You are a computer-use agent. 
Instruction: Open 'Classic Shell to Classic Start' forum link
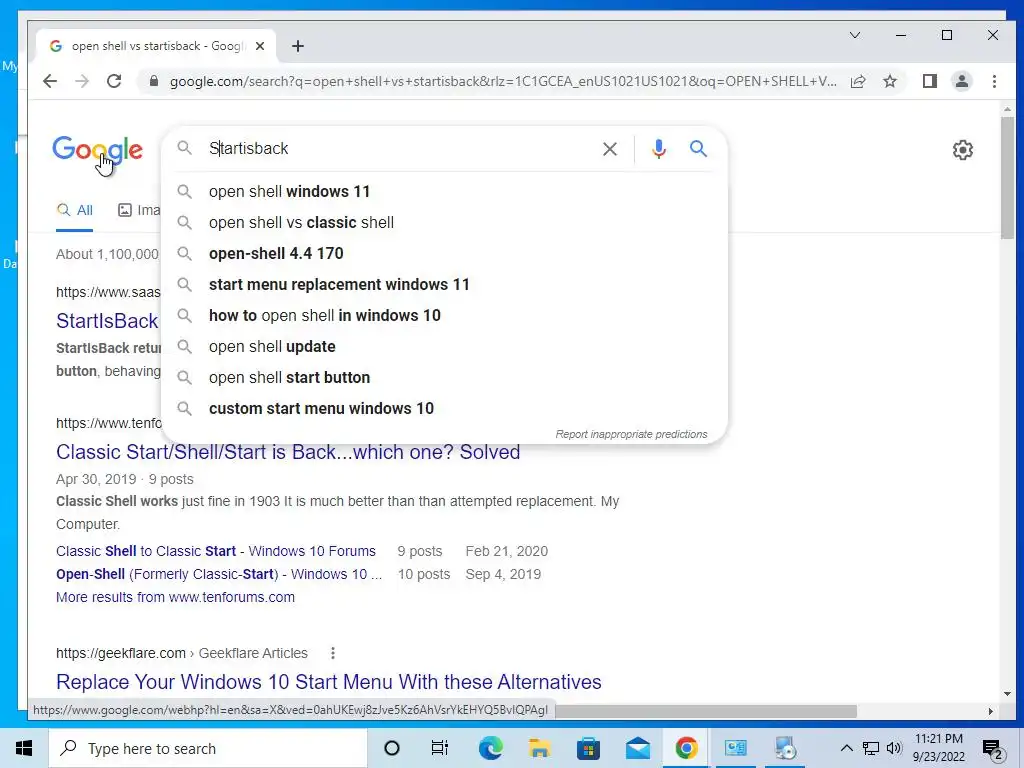[216, 551]
